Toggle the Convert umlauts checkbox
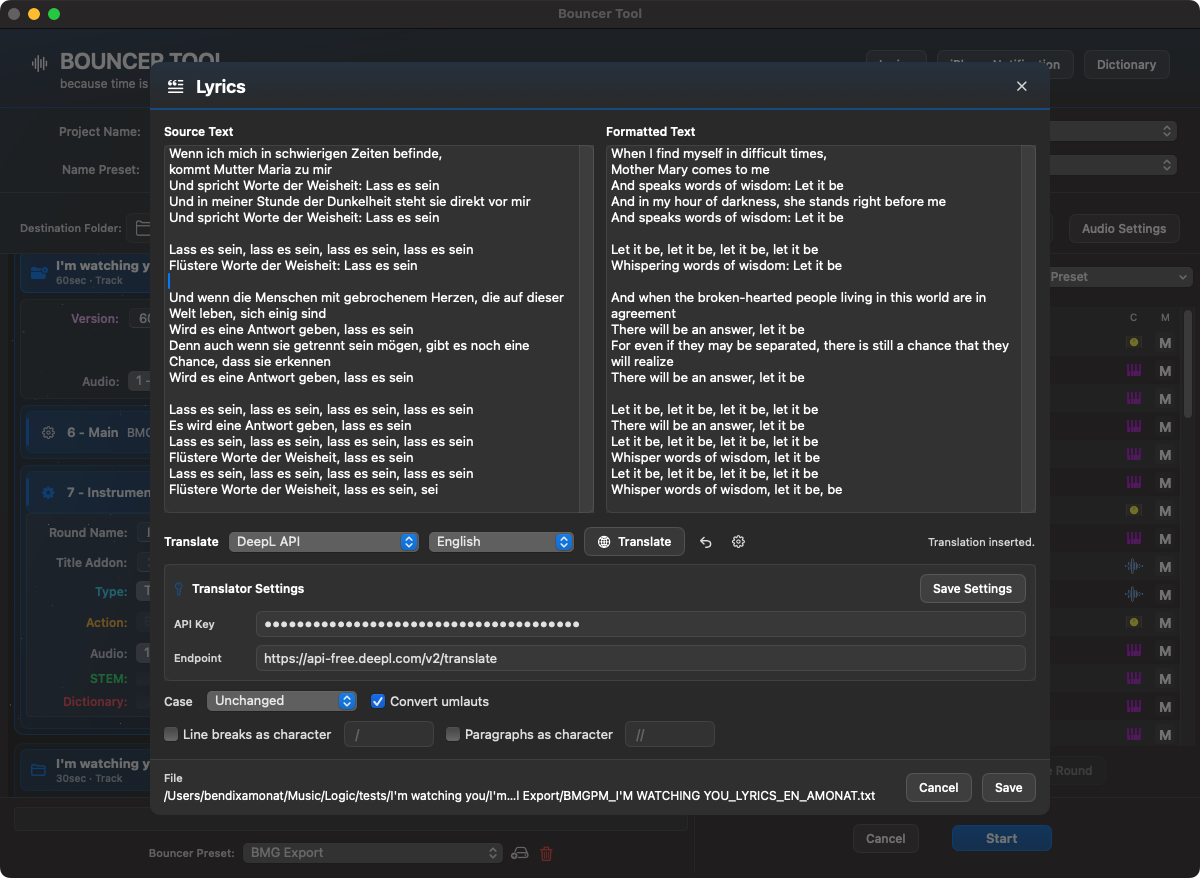Viewport: 1200px width, 878px height. pos(378,701)
